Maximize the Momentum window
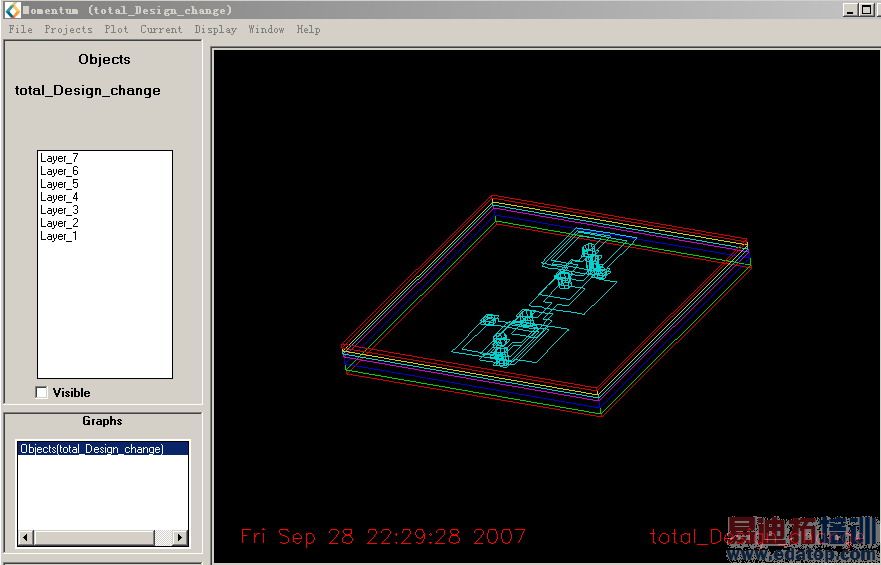881x565 pixels. point(866,10)
